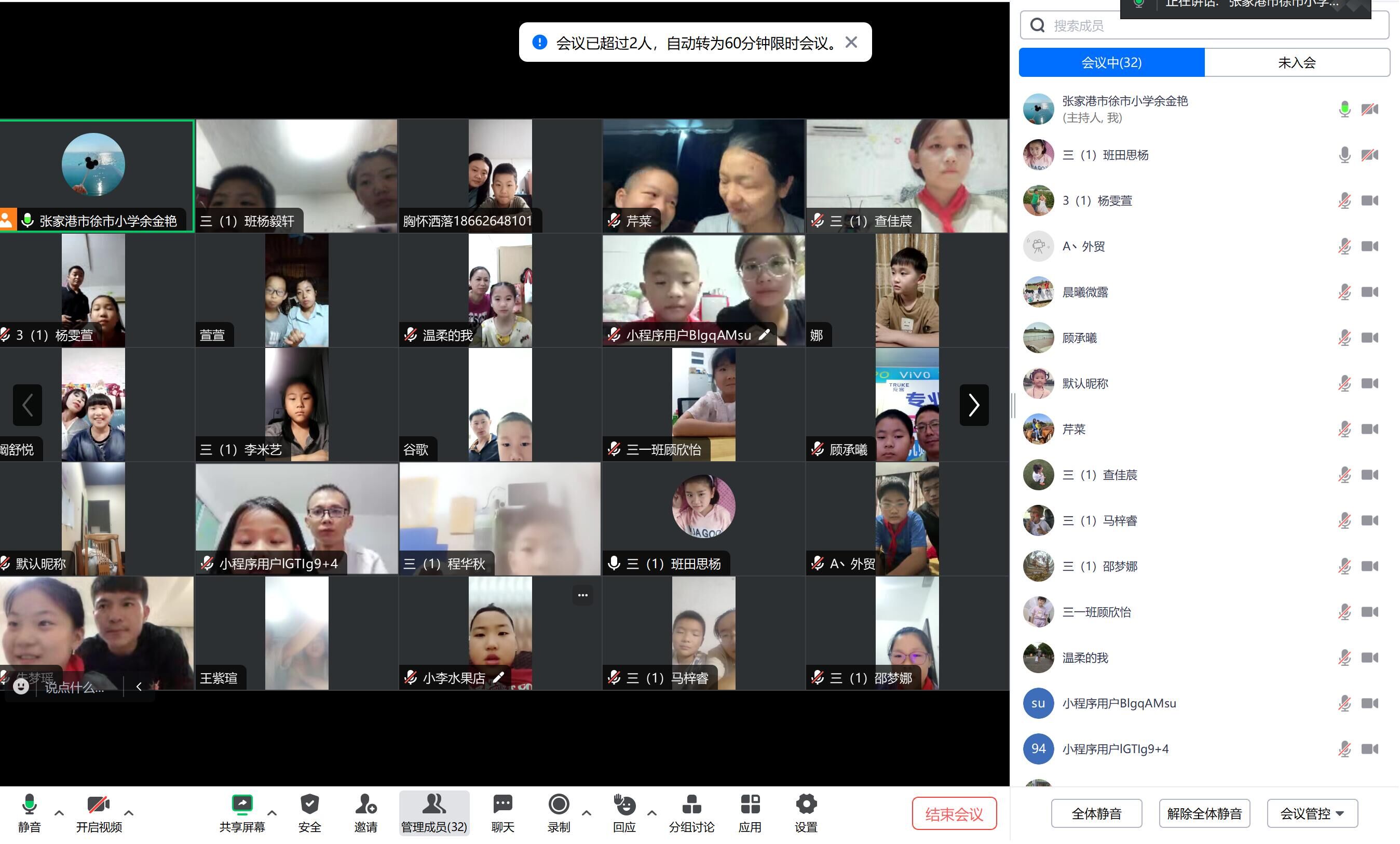Expand audio options arrow beside 静音
1400x844 pixels.
pyautogui.click(x=59, y=813)
